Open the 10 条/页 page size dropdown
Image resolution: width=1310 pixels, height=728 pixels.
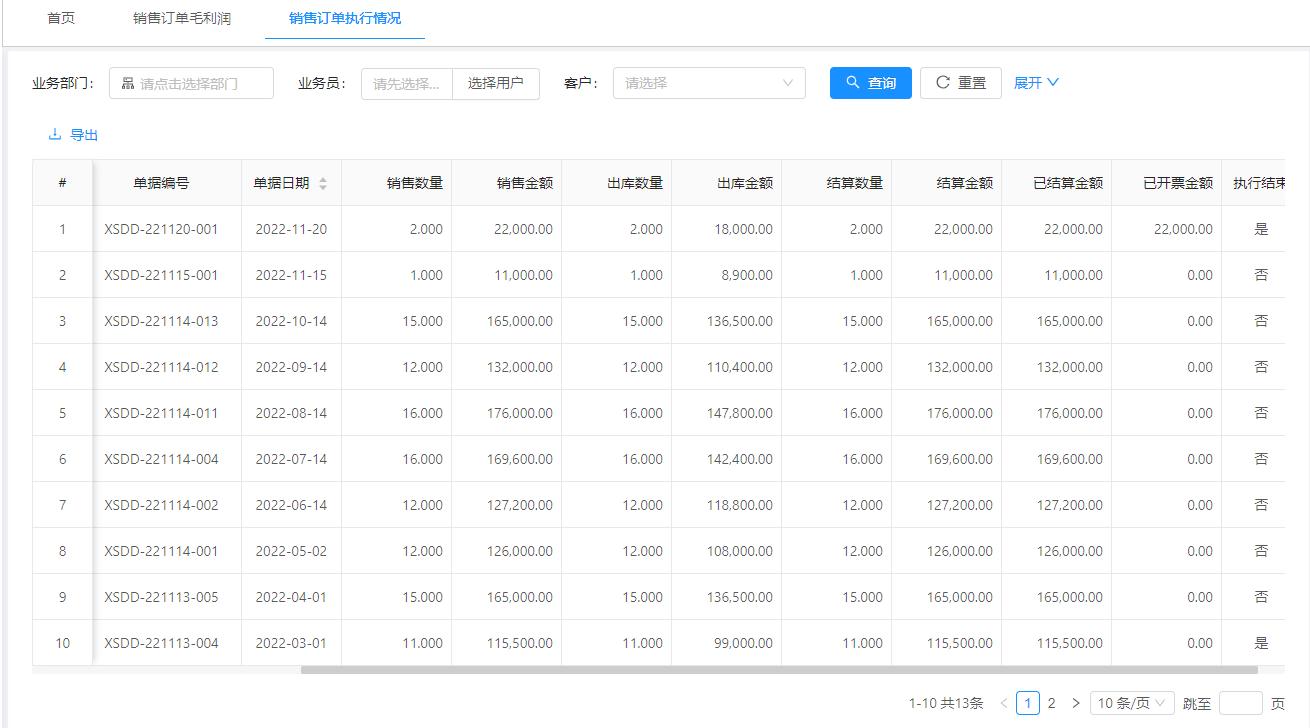click(x=1133, y=703)
